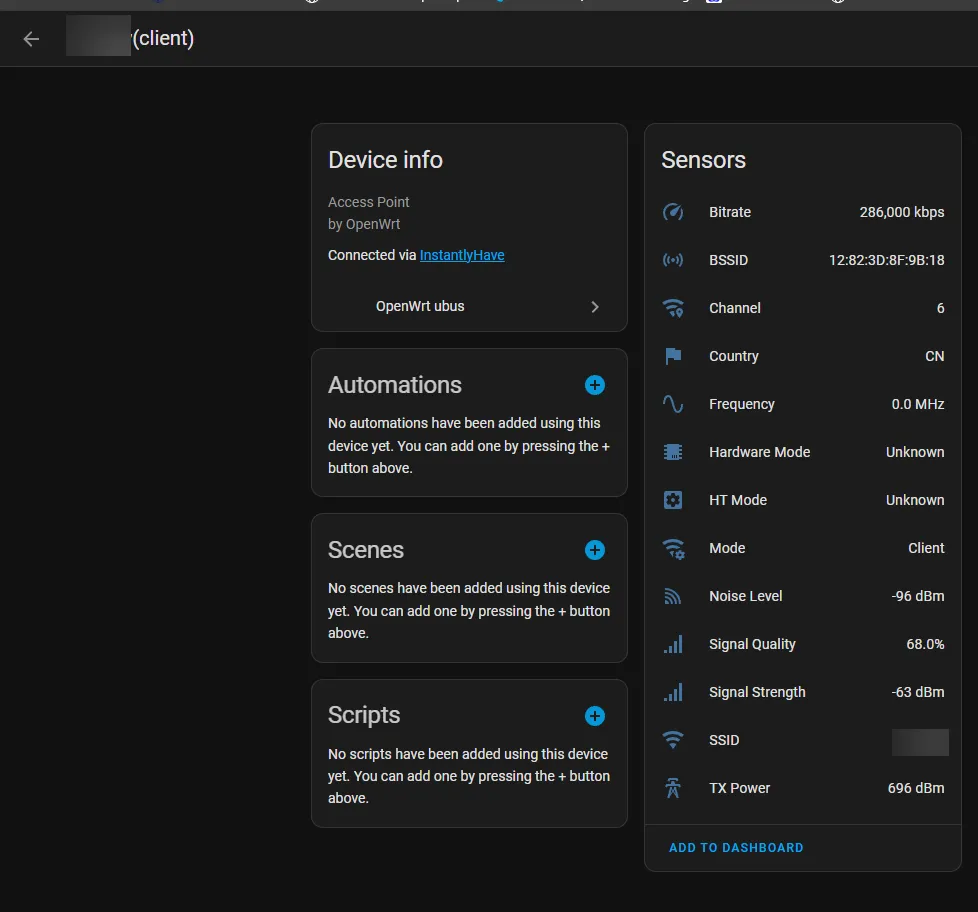Click the Channel value 6
This screenshot has height=912, width=978.
[940, 308]
